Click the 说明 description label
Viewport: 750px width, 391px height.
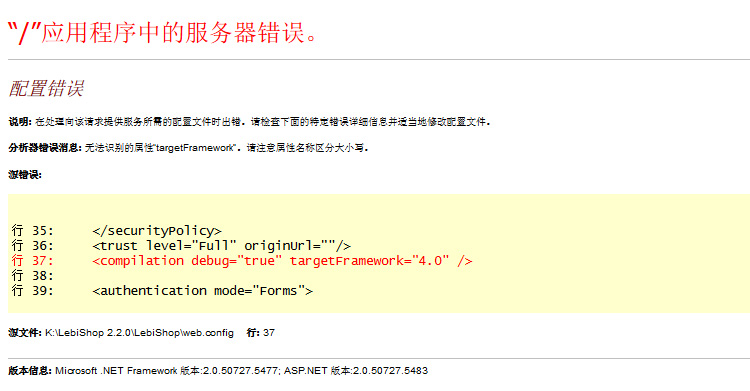tap(20, 122)
